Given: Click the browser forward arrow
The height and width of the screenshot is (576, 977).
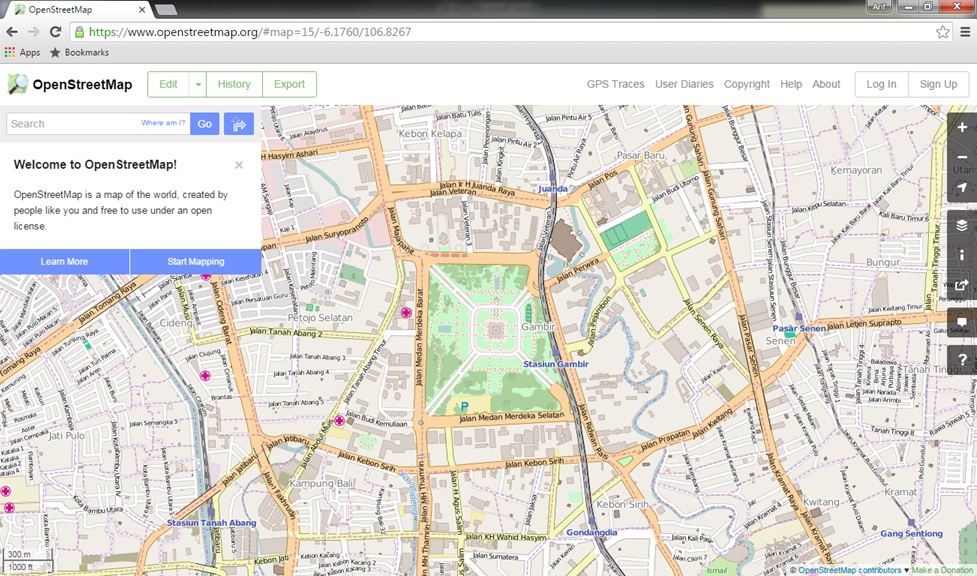Looking at the screenshot, I should coord(34,32).
